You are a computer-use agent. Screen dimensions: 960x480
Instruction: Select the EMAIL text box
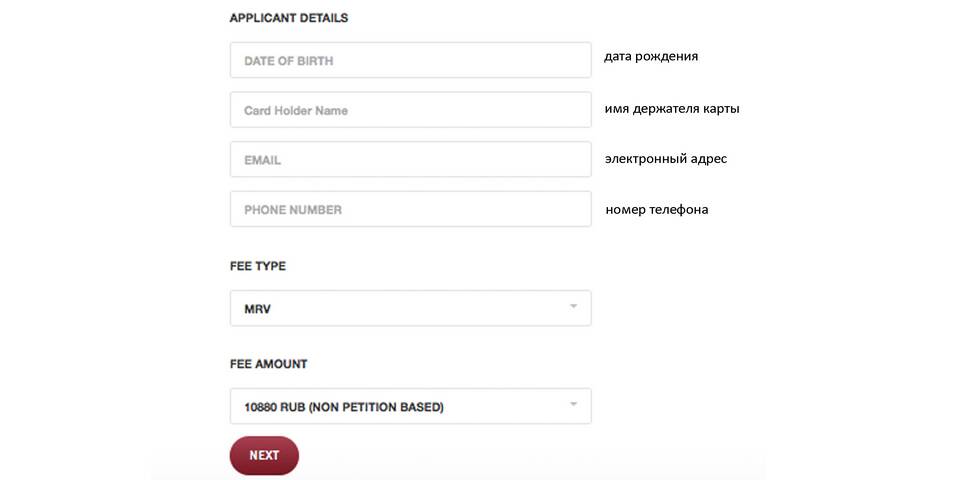point(410,159)
